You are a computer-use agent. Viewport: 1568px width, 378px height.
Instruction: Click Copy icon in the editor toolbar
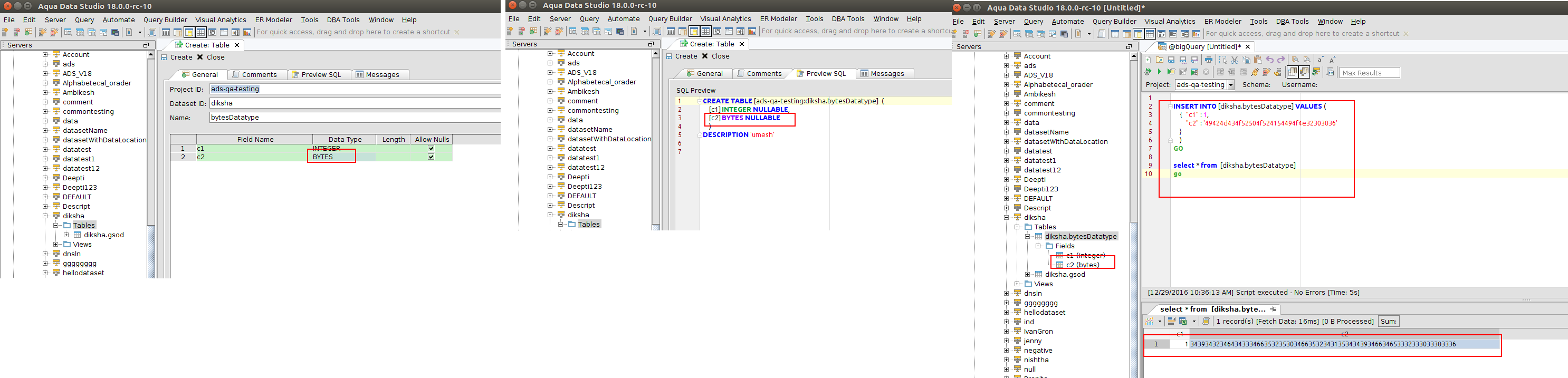pyautogui.click(x=1246, y=60)
